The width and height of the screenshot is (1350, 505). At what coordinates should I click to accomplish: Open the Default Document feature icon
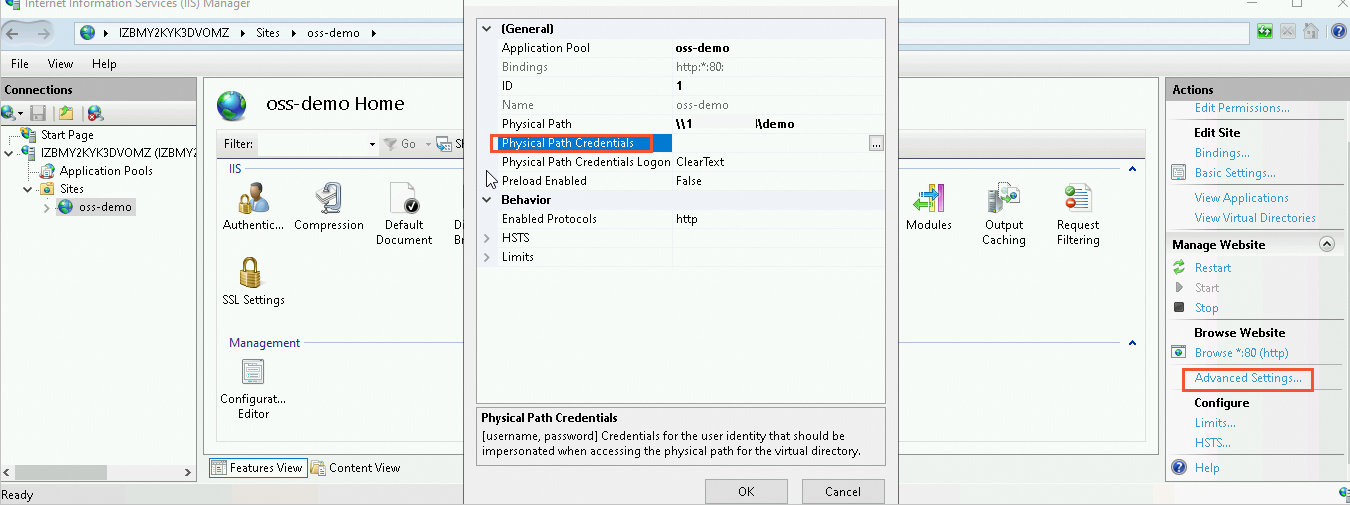pos(404,198)
